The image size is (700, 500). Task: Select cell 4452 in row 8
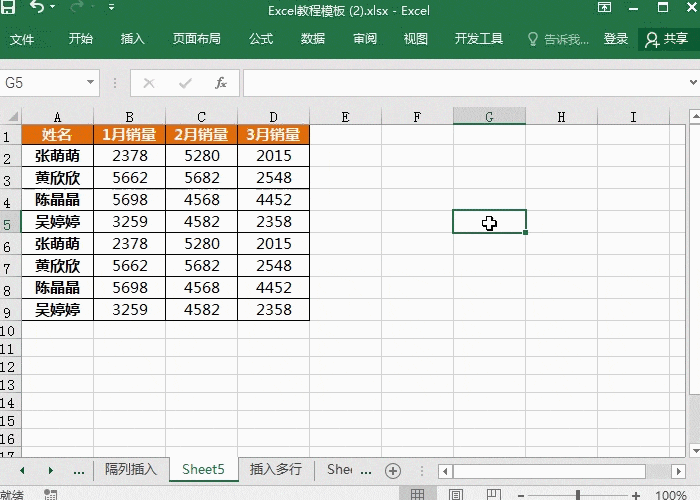point(273,288)
